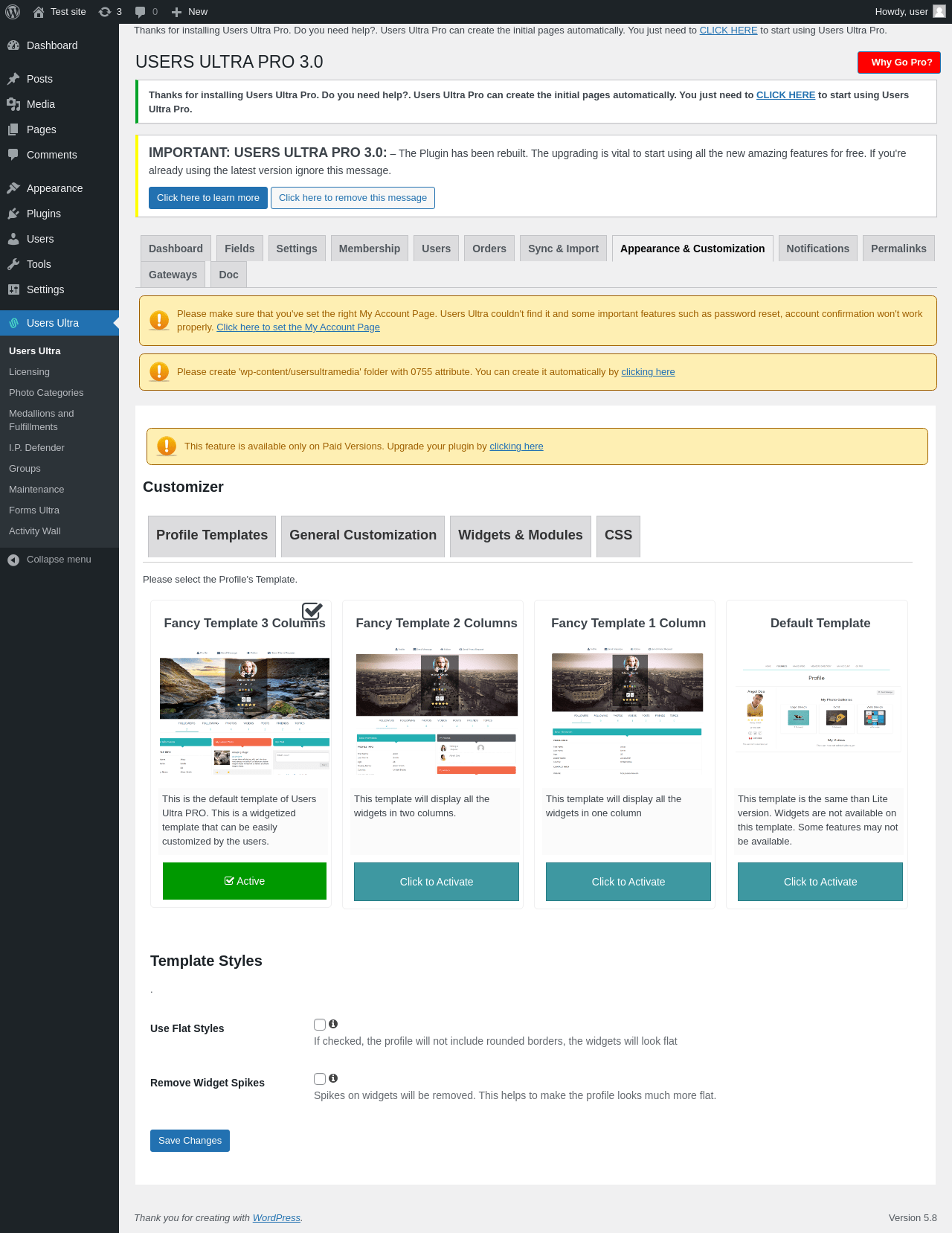Click the Test site home icon
Screen dimensions: 952x1233
(39, 11)
